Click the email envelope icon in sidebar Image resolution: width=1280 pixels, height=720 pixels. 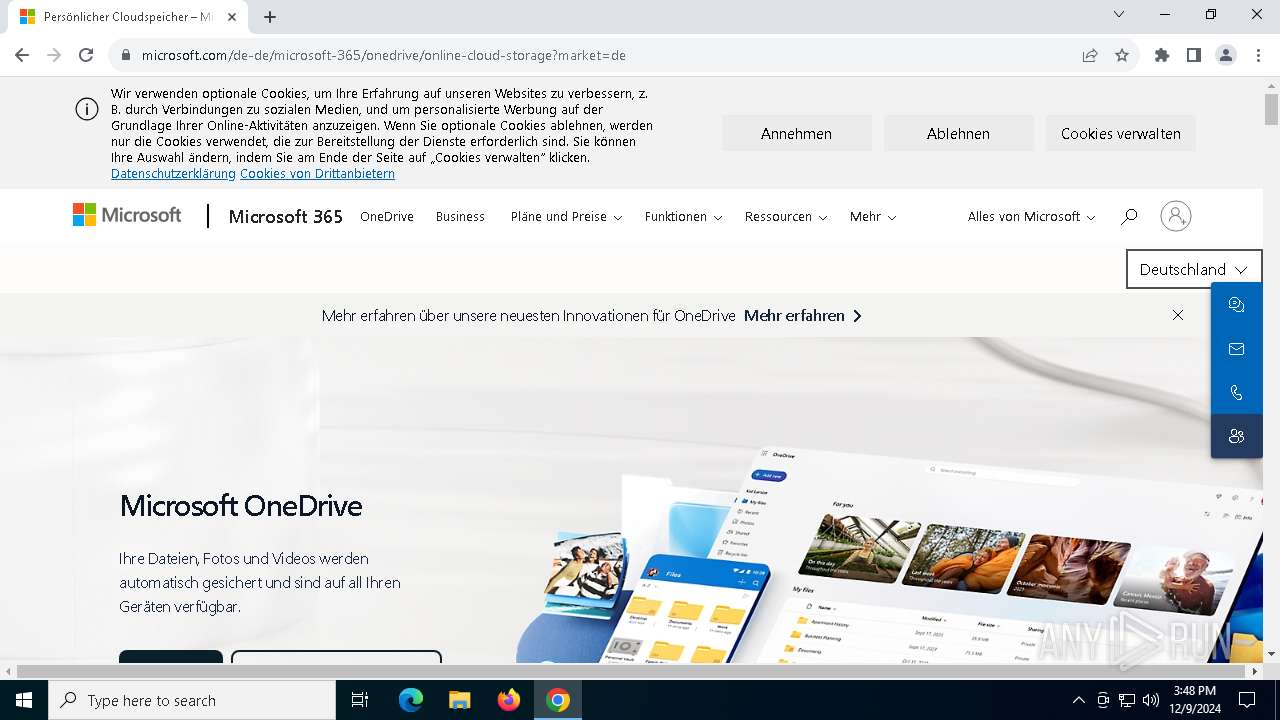(1237, 349)
